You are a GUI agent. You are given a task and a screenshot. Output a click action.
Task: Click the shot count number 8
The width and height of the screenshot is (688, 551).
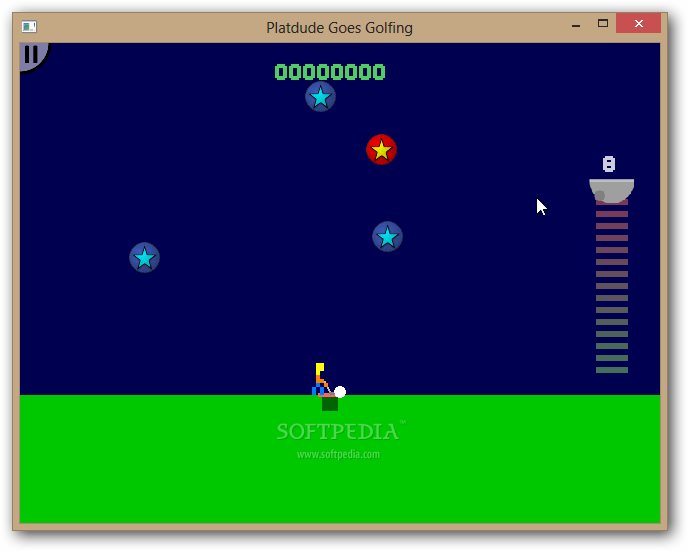[609, 164]
